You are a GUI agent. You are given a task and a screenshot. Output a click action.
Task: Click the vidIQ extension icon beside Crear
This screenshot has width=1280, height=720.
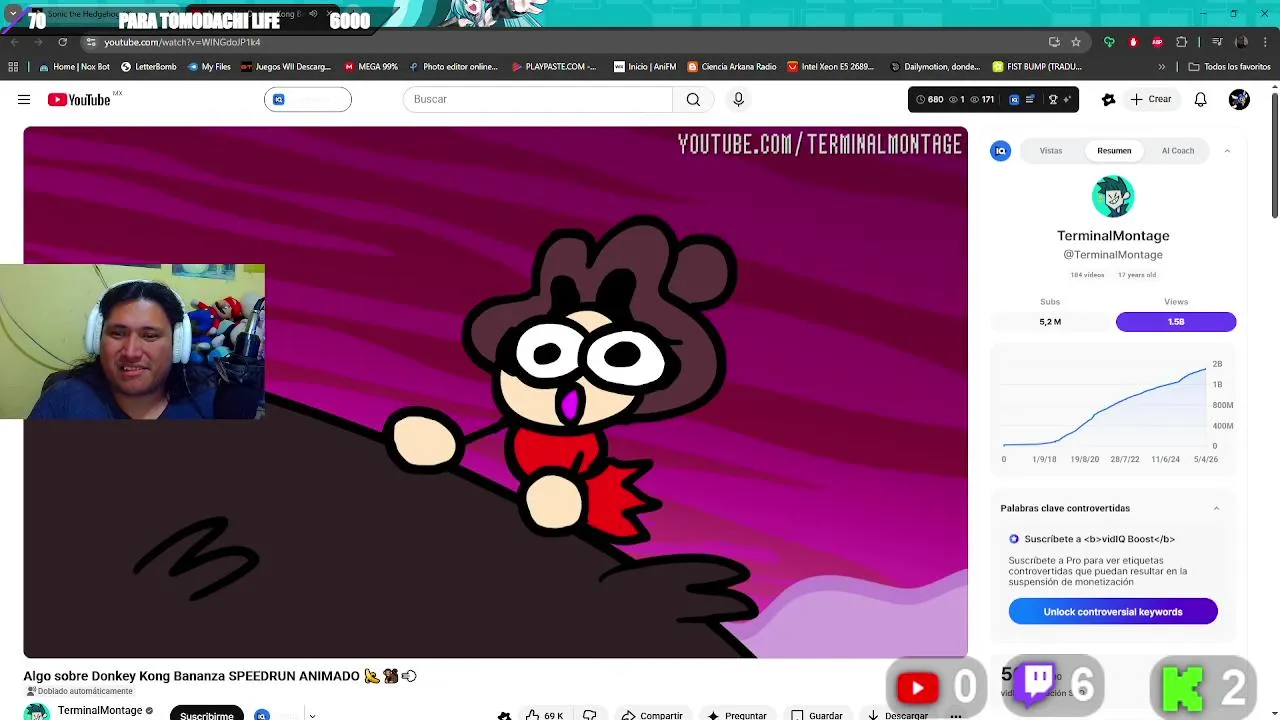click(1108, 99)
